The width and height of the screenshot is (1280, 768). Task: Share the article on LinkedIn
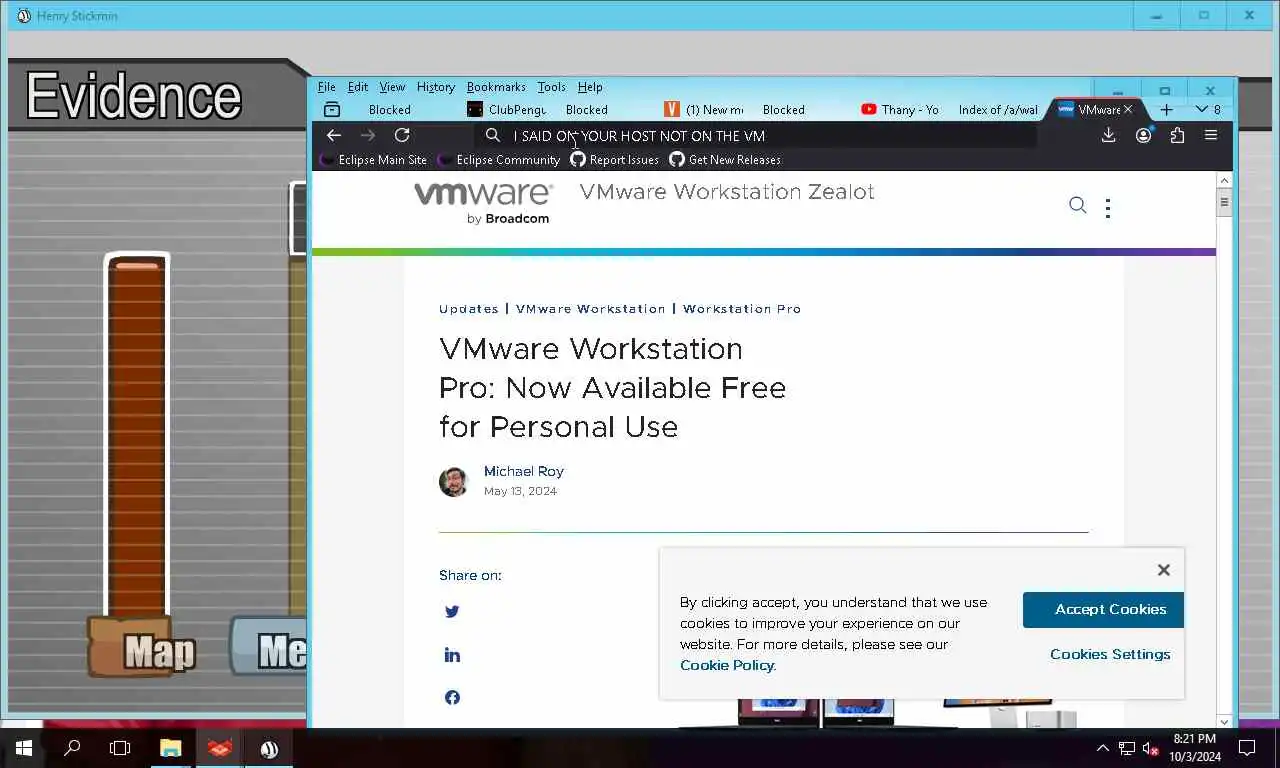(452, 655)
